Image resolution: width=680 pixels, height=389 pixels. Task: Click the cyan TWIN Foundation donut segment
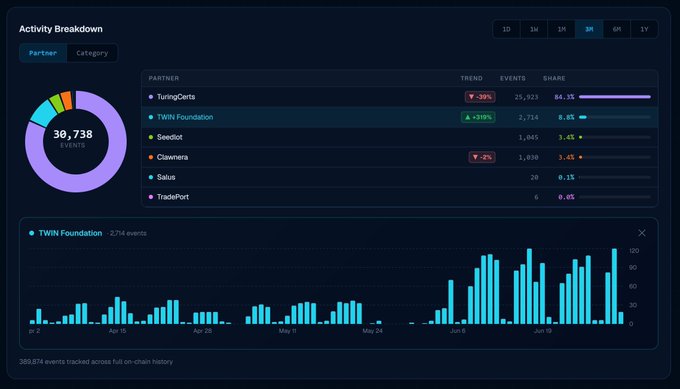coord(43,113)
